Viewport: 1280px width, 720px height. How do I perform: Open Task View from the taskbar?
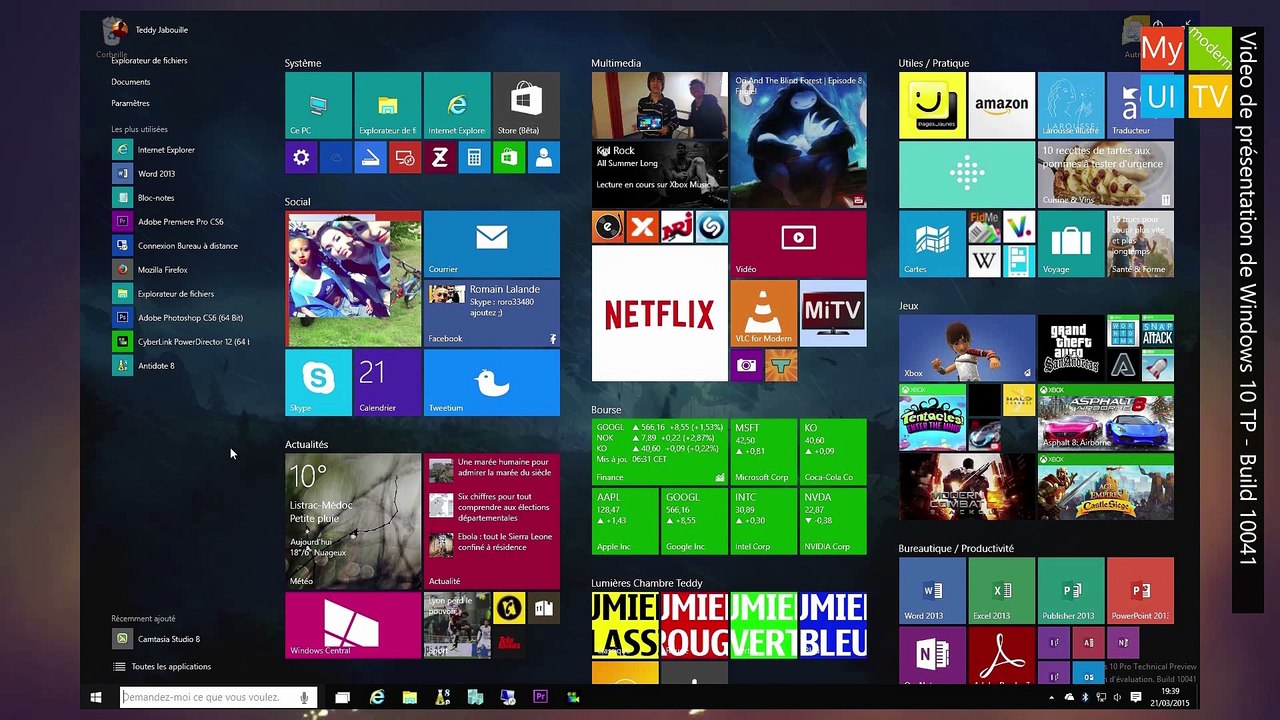click(342, 697)
